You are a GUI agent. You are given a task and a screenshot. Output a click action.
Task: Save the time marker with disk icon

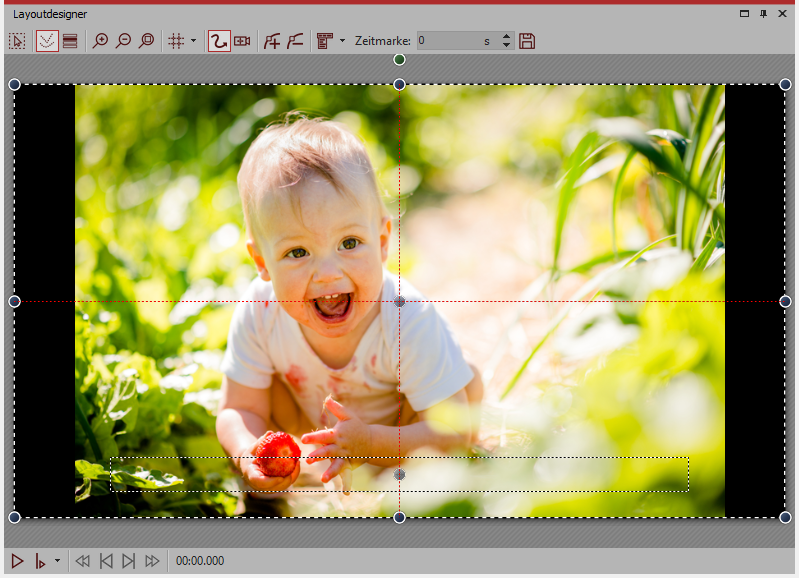(527, 41)
